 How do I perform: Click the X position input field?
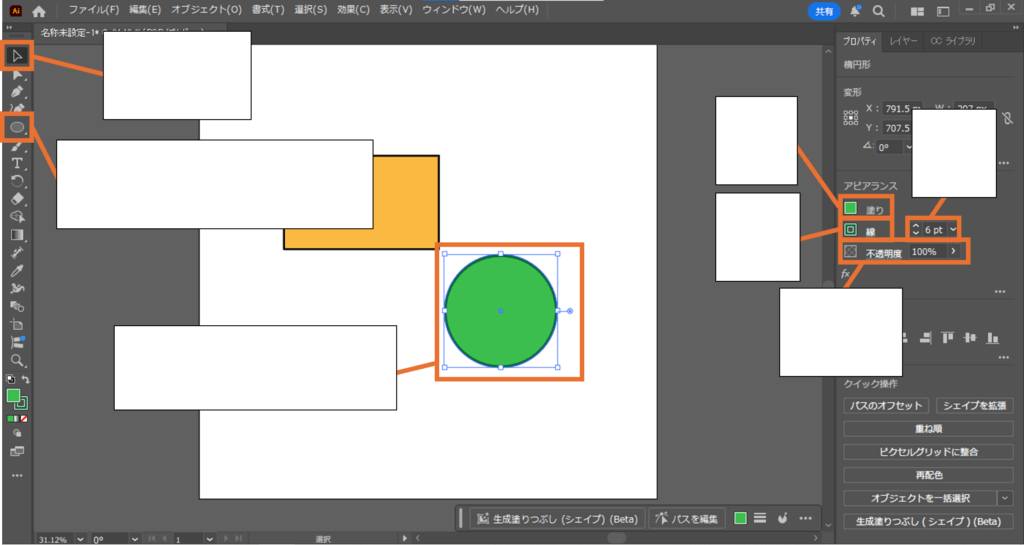point(895,108)
